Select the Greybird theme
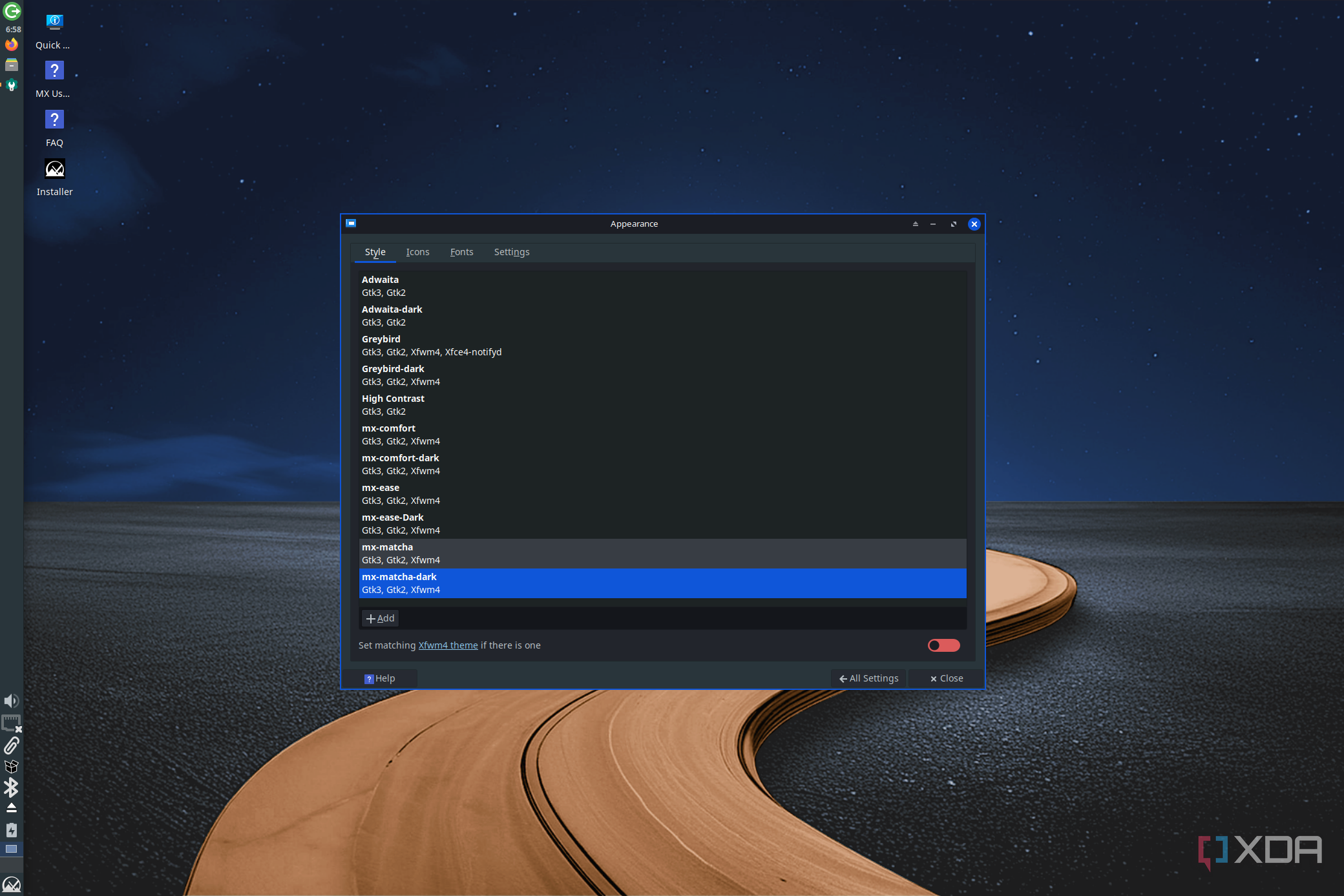 pyautogui.click(x=662, y=346)
